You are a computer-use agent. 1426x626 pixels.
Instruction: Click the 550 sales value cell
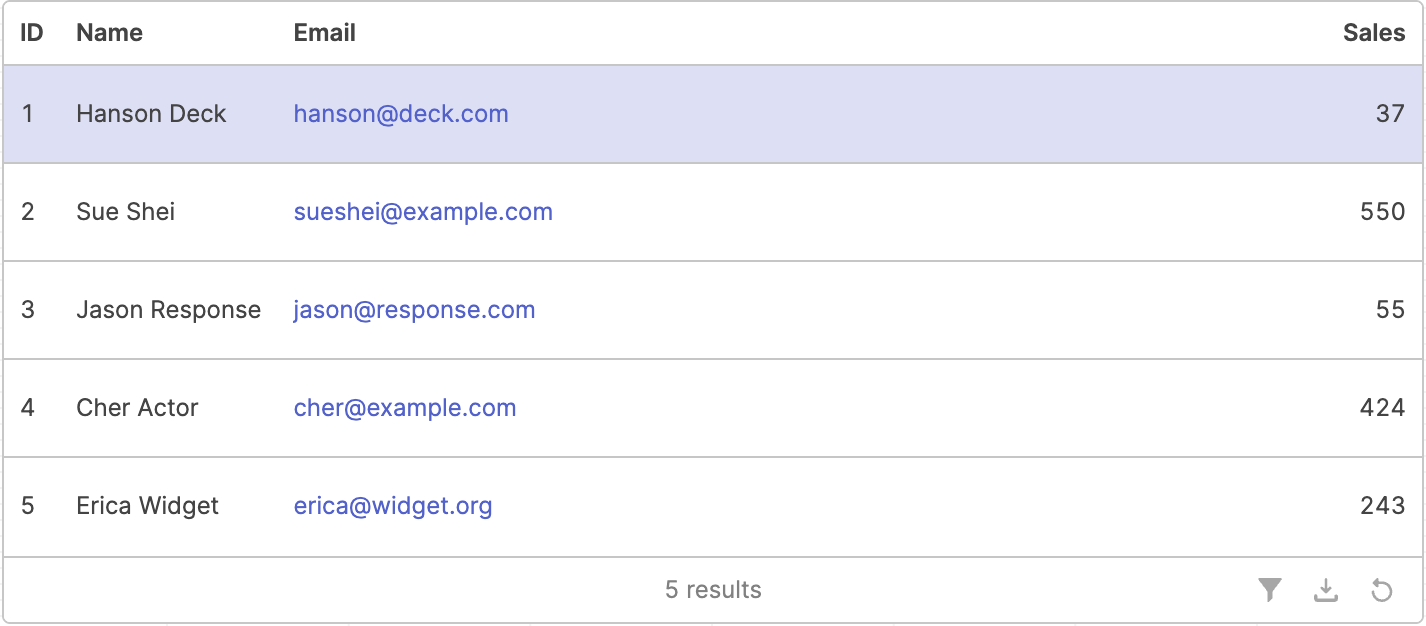(x=1383, y=212)
